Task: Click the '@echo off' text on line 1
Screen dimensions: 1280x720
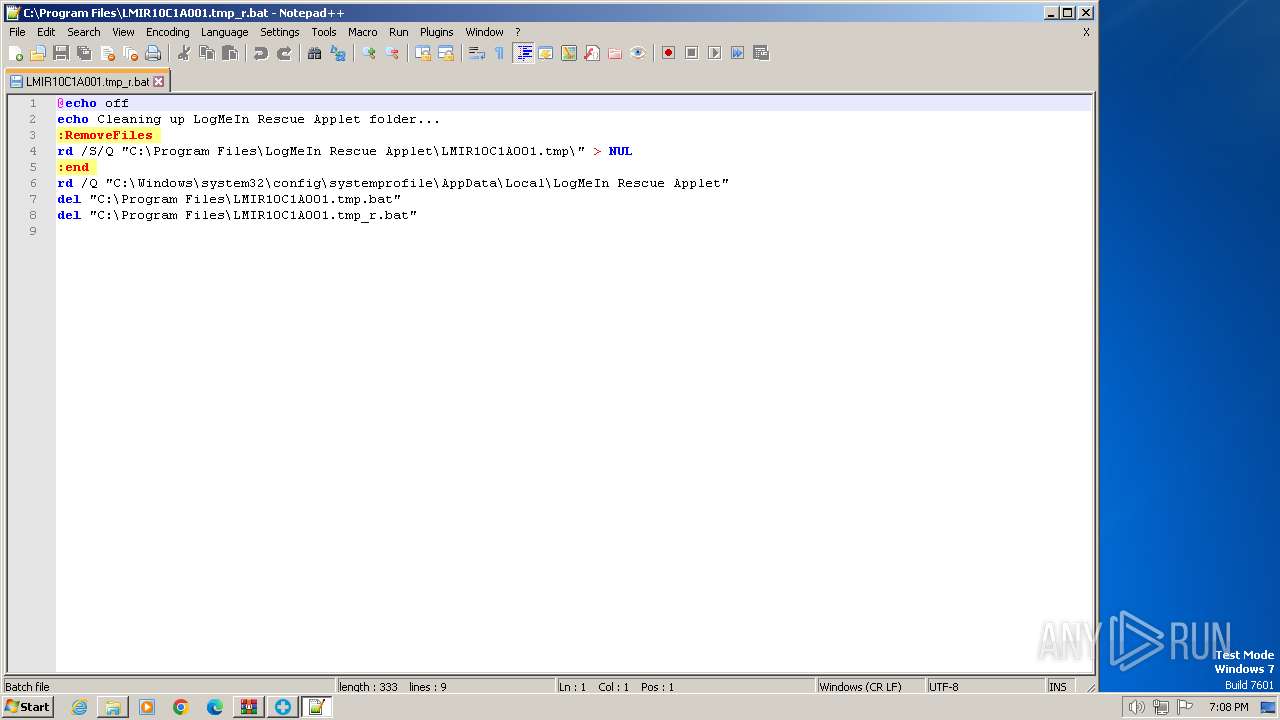Action: (93, 103)
